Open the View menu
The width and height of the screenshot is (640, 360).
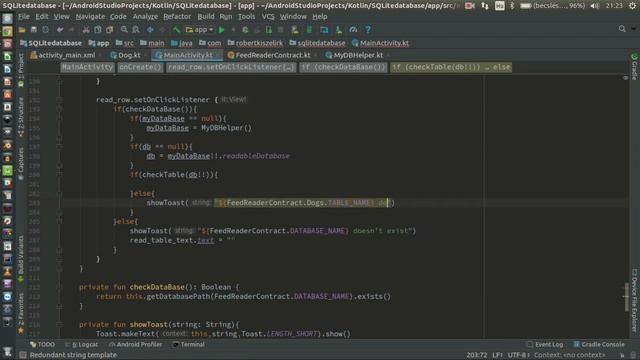[62, 16]
